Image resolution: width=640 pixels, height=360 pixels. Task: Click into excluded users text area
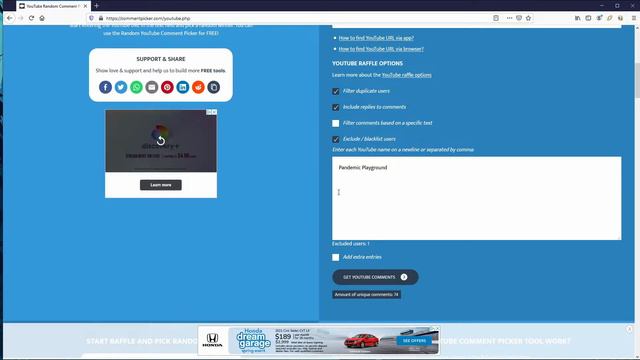pos(476,198)
